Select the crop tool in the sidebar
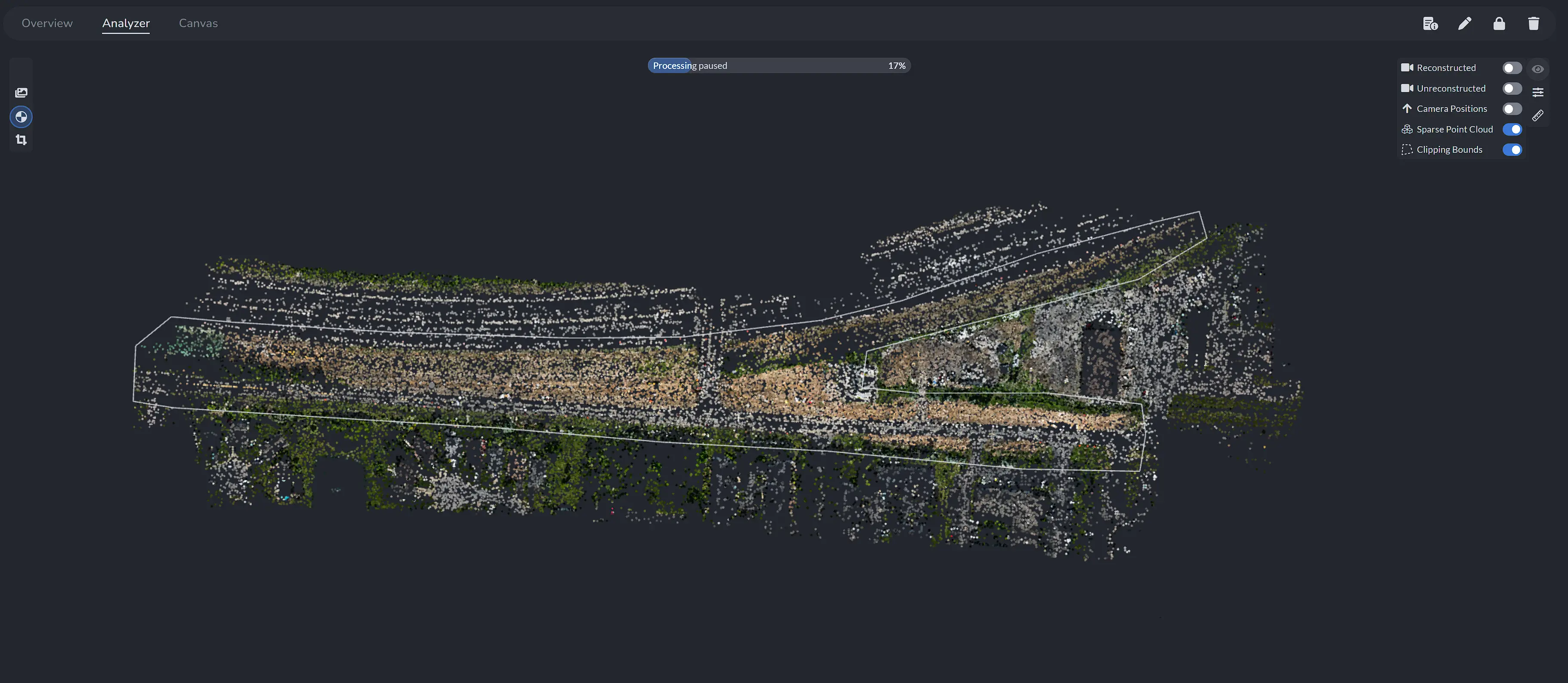The height and width of the screenshot is (683, 1568). (21, 139)
